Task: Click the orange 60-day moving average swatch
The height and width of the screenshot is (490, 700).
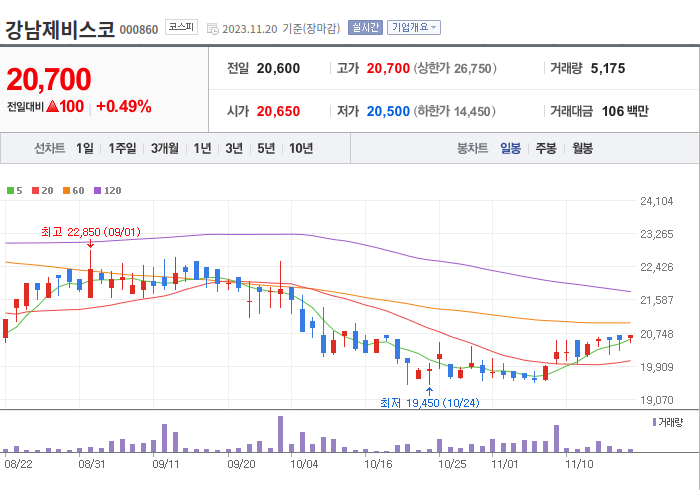Action: pyautogui.click(x=67, y=191)
